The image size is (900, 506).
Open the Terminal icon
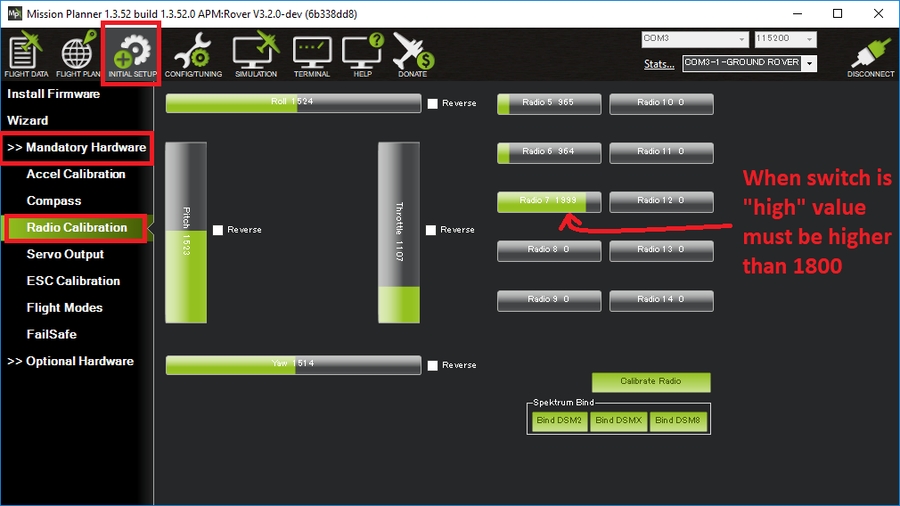click(311, 53)
